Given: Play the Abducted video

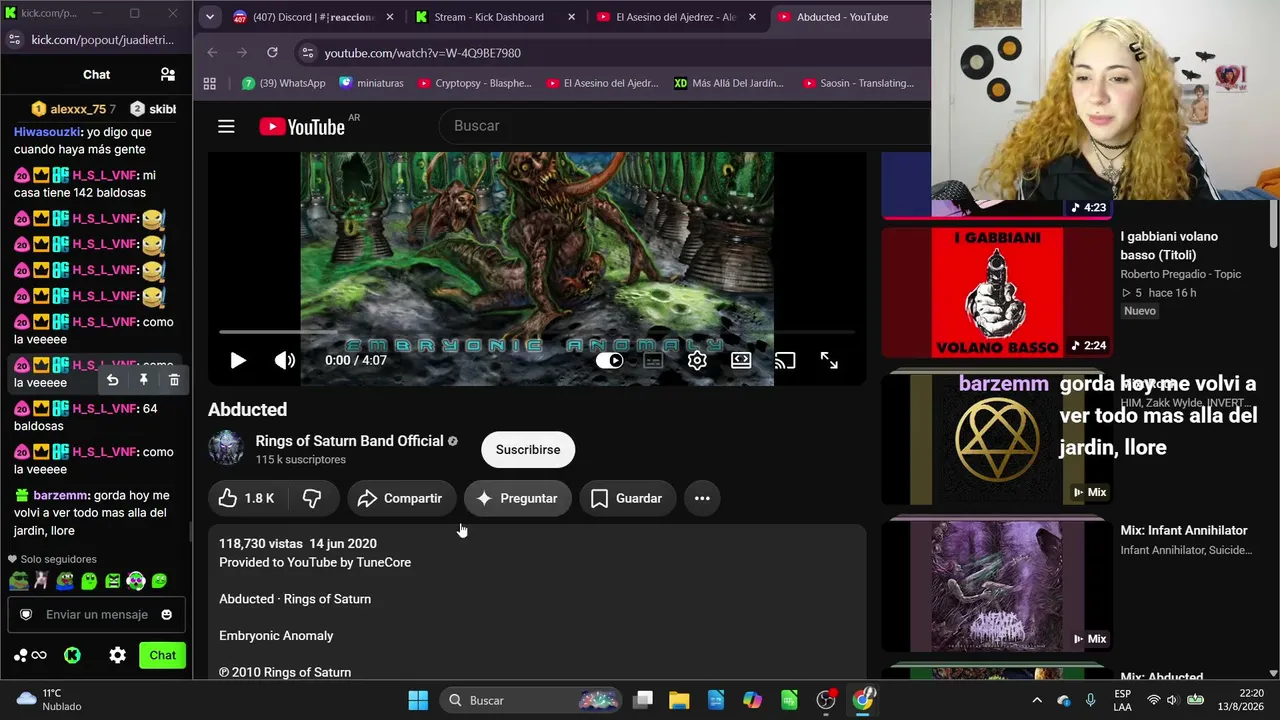Looking at the screenshot, I should [x=238, y=360].
